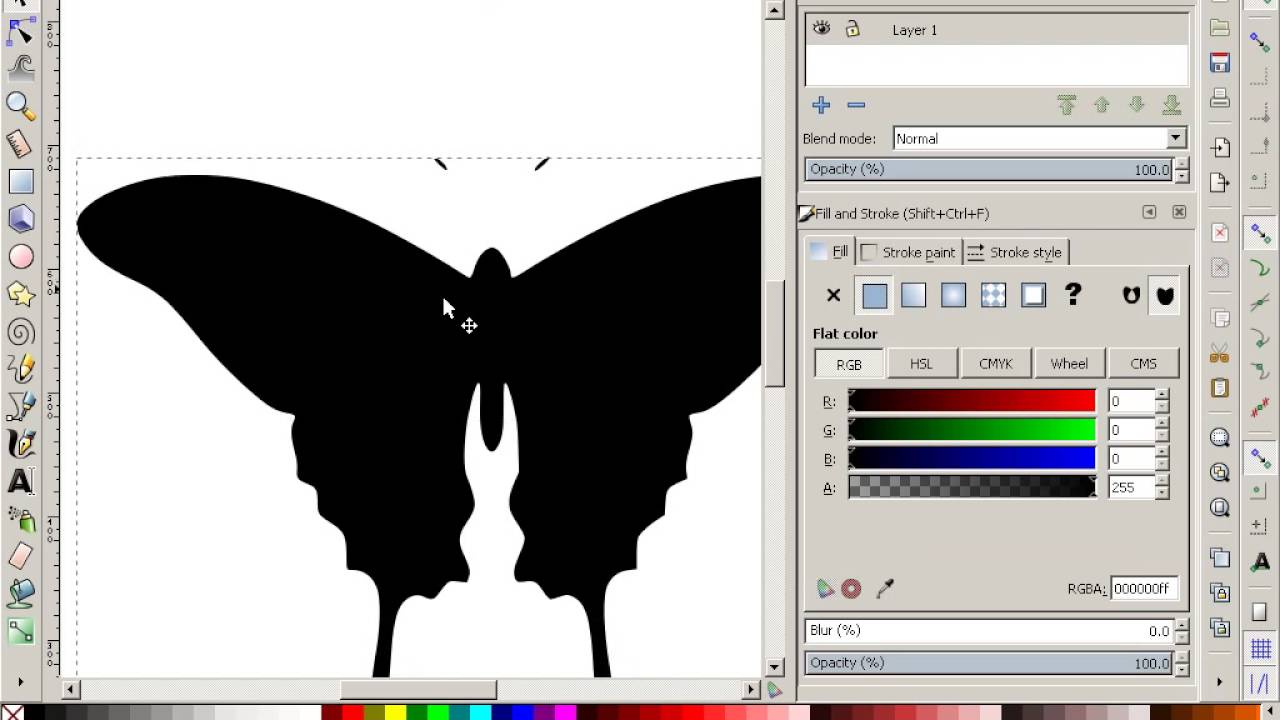Select the Node edit tool
1280x720 pixels.
coord(20,32)
